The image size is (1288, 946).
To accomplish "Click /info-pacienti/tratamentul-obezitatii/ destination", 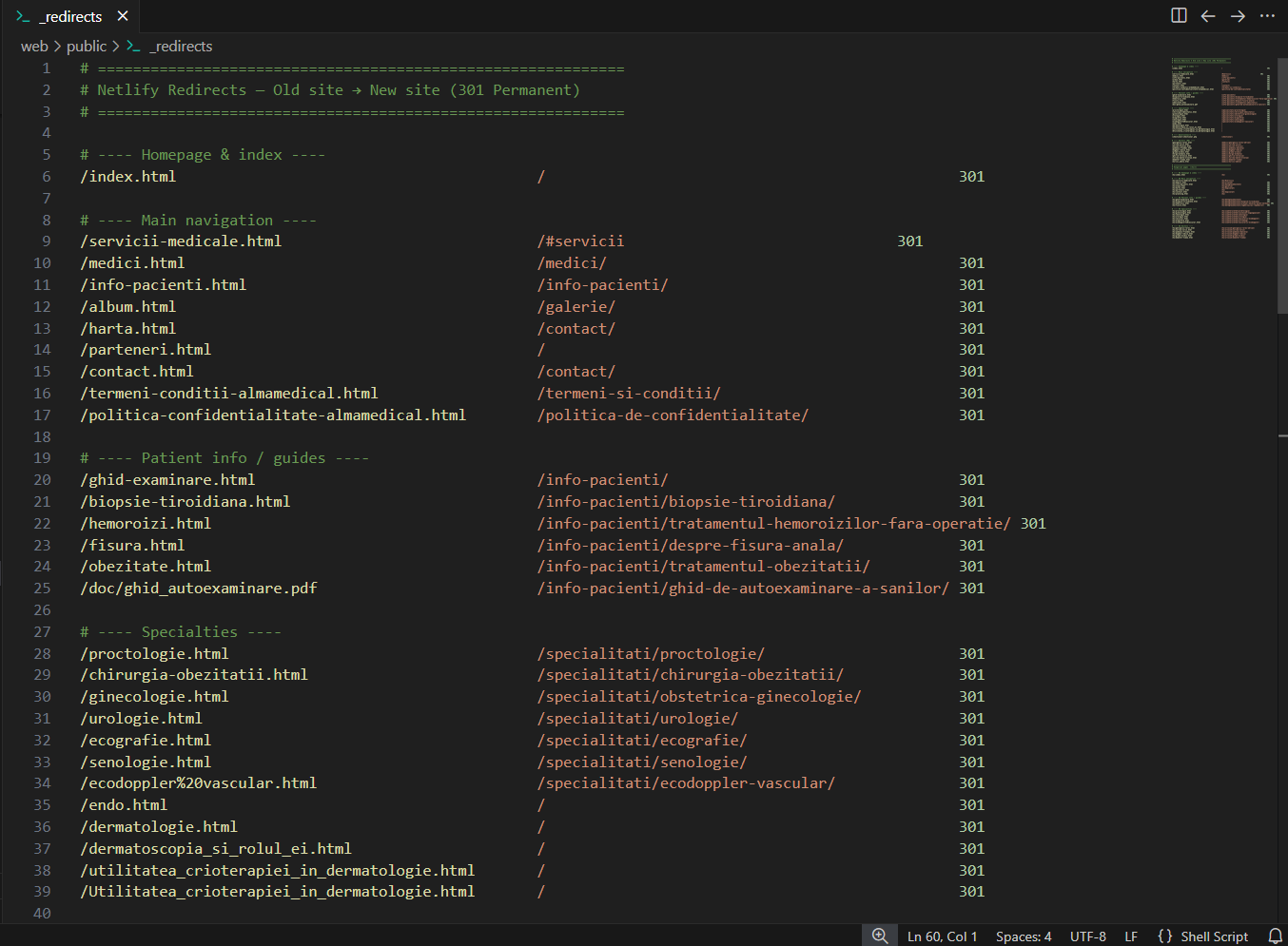I will click(x=704, y=567).
